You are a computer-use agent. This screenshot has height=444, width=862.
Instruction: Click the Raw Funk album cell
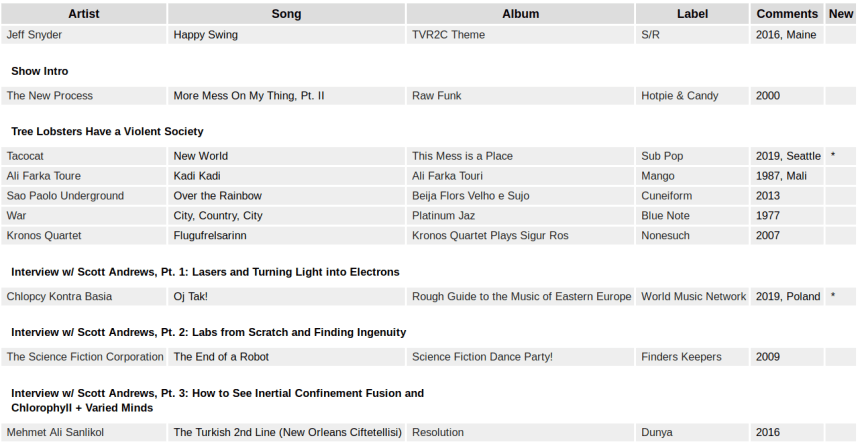436,96
